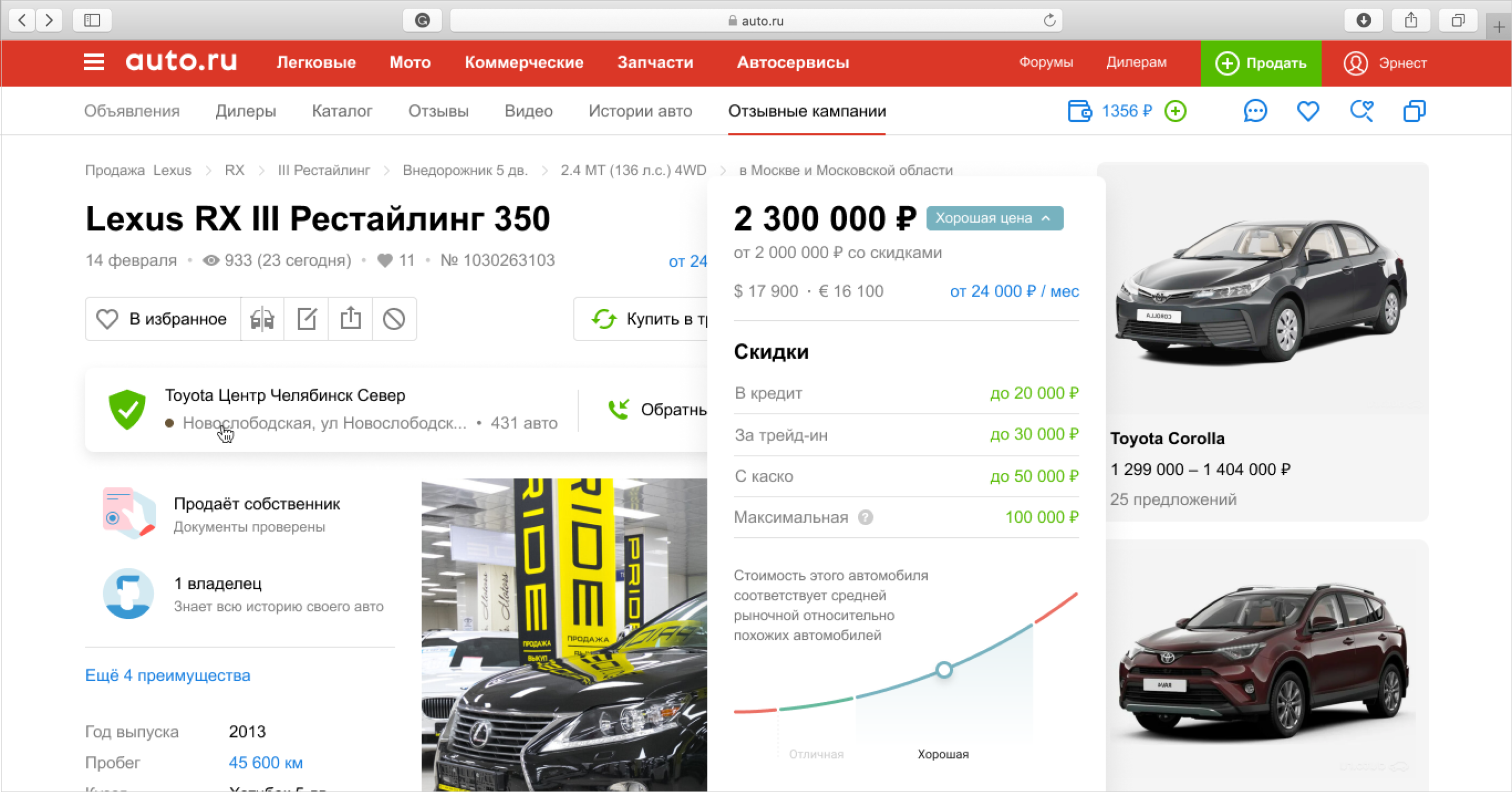1512x792 pixels.
Task: Open the hamburger menu in the red header
Action: (x=94, y=62)
